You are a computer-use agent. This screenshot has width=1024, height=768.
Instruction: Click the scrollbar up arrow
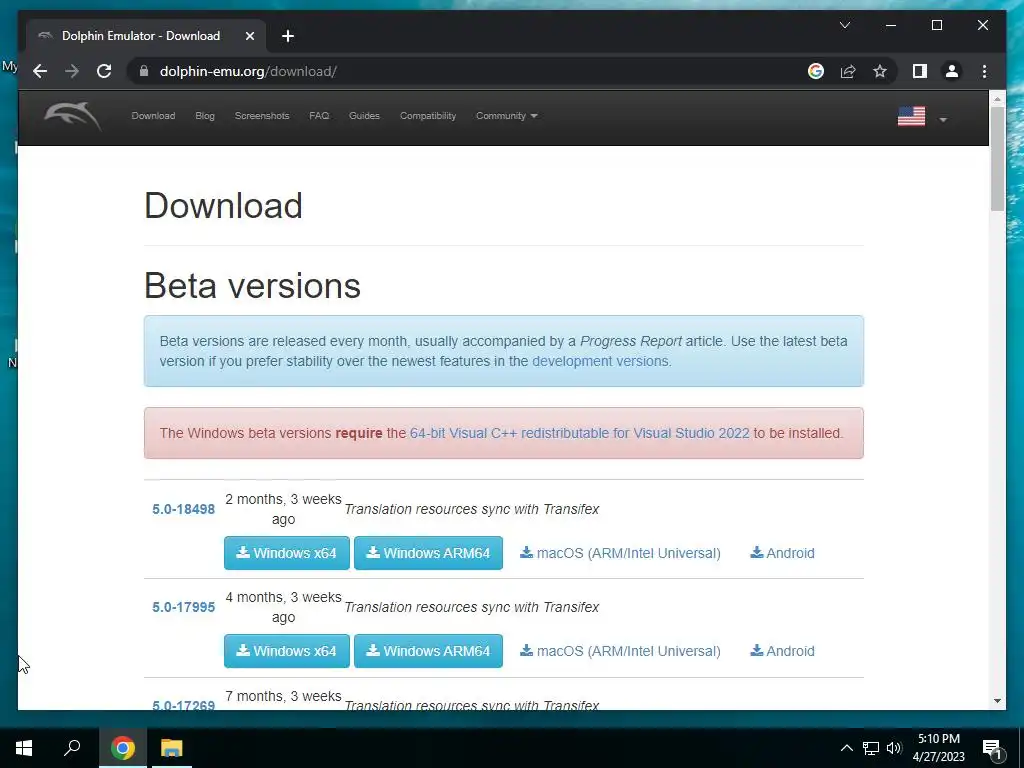[997, 99]
